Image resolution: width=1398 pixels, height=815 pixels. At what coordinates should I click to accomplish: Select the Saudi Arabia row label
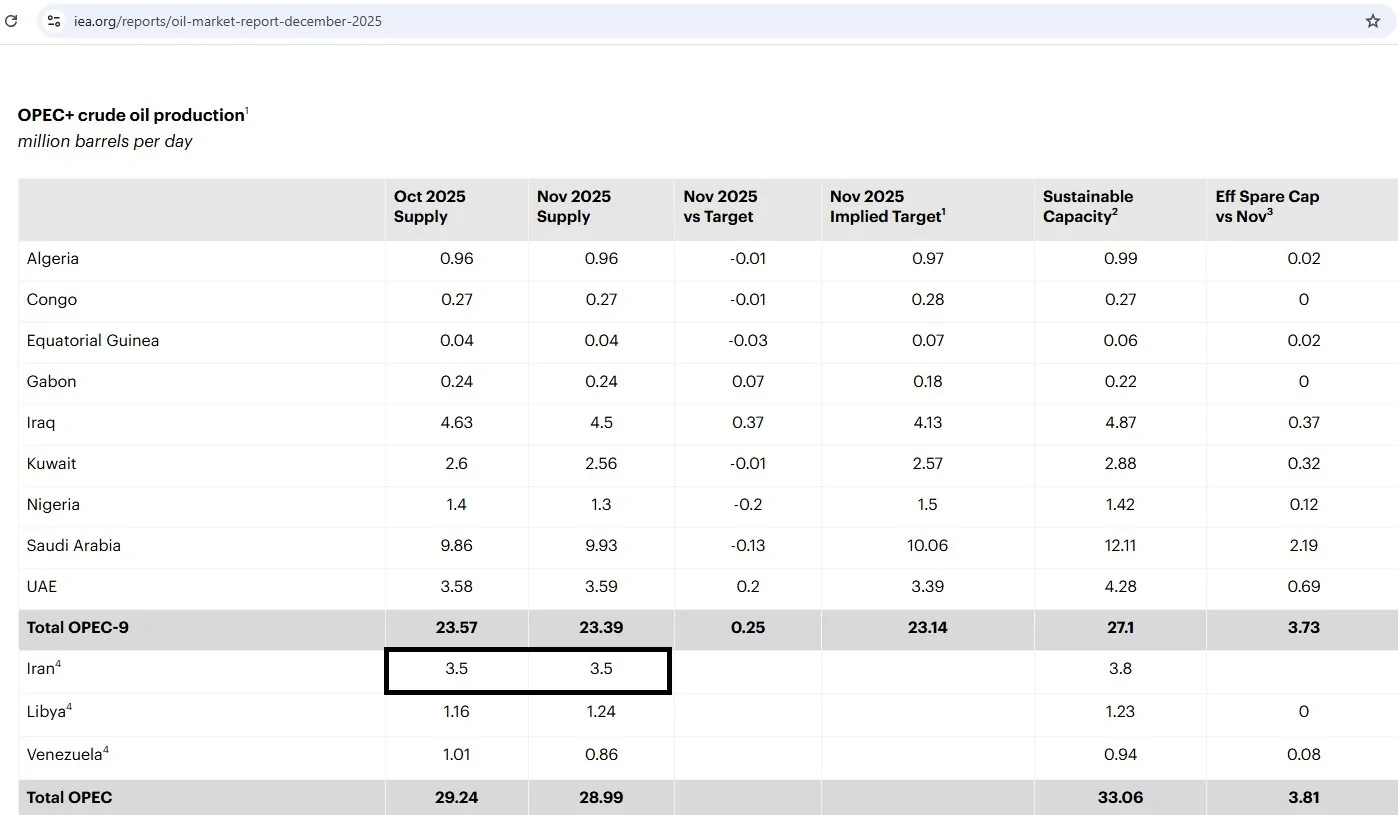coord(74,546)
